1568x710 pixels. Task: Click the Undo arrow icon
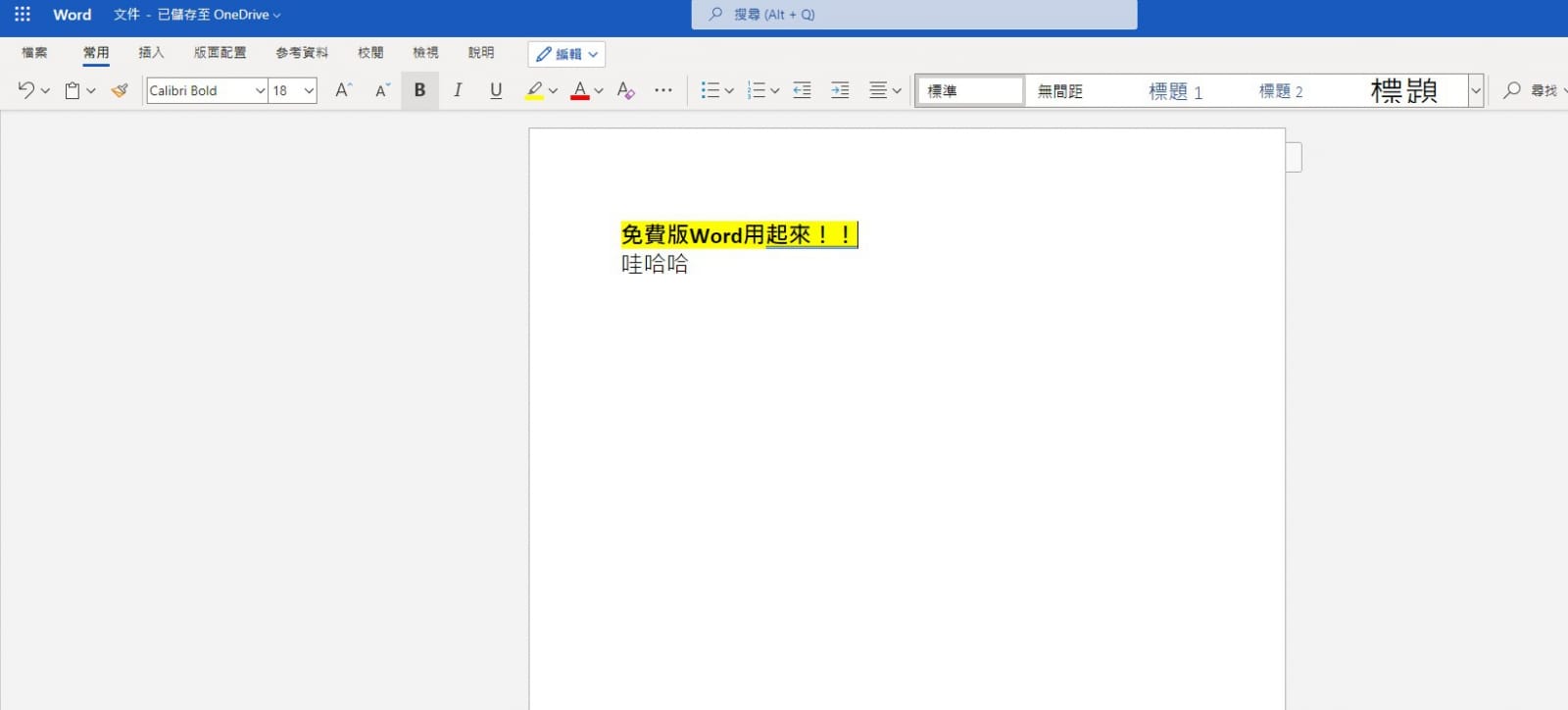25,90
